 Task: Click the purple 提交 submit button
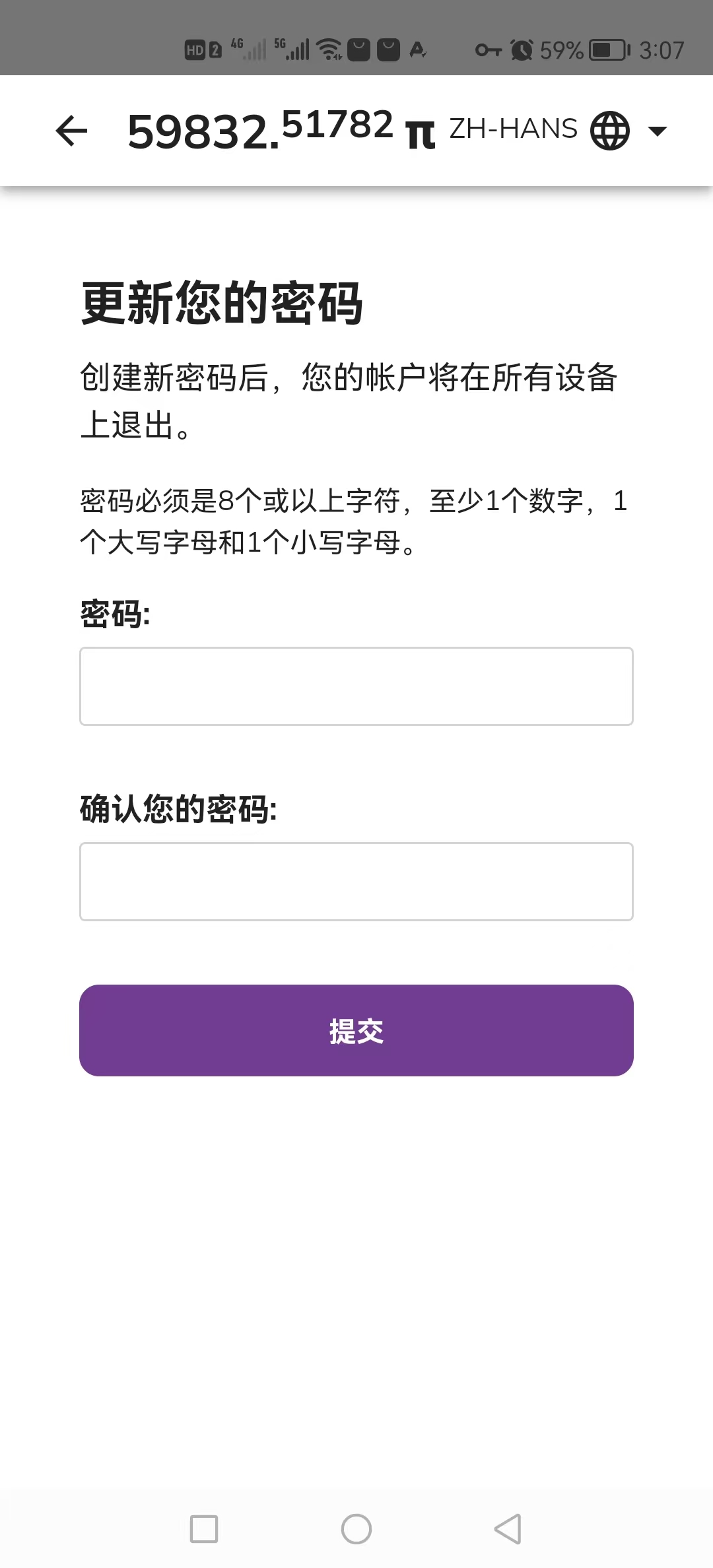tap(356, 1030)
